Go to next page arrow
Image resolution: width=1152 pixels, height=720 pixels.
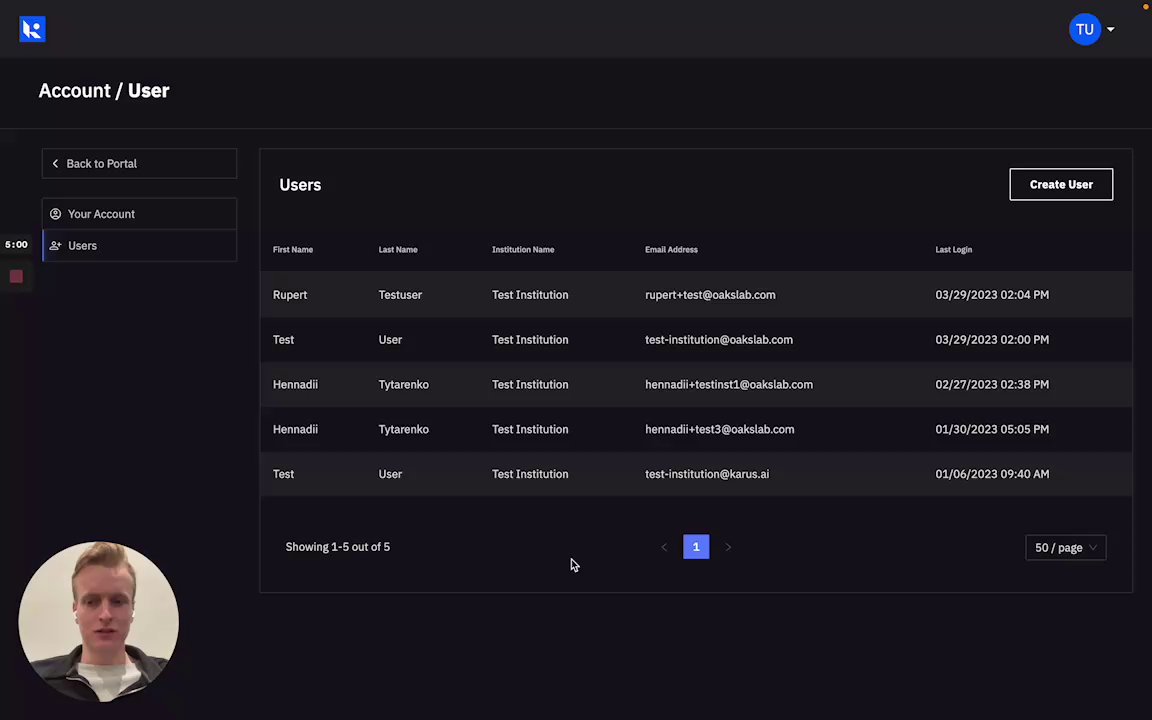click(728, 547)
